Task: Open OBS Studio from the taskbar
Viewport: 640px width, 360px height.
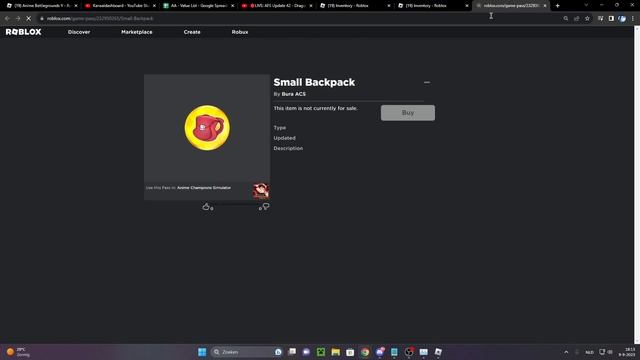Action: click(x=409, y=352)
